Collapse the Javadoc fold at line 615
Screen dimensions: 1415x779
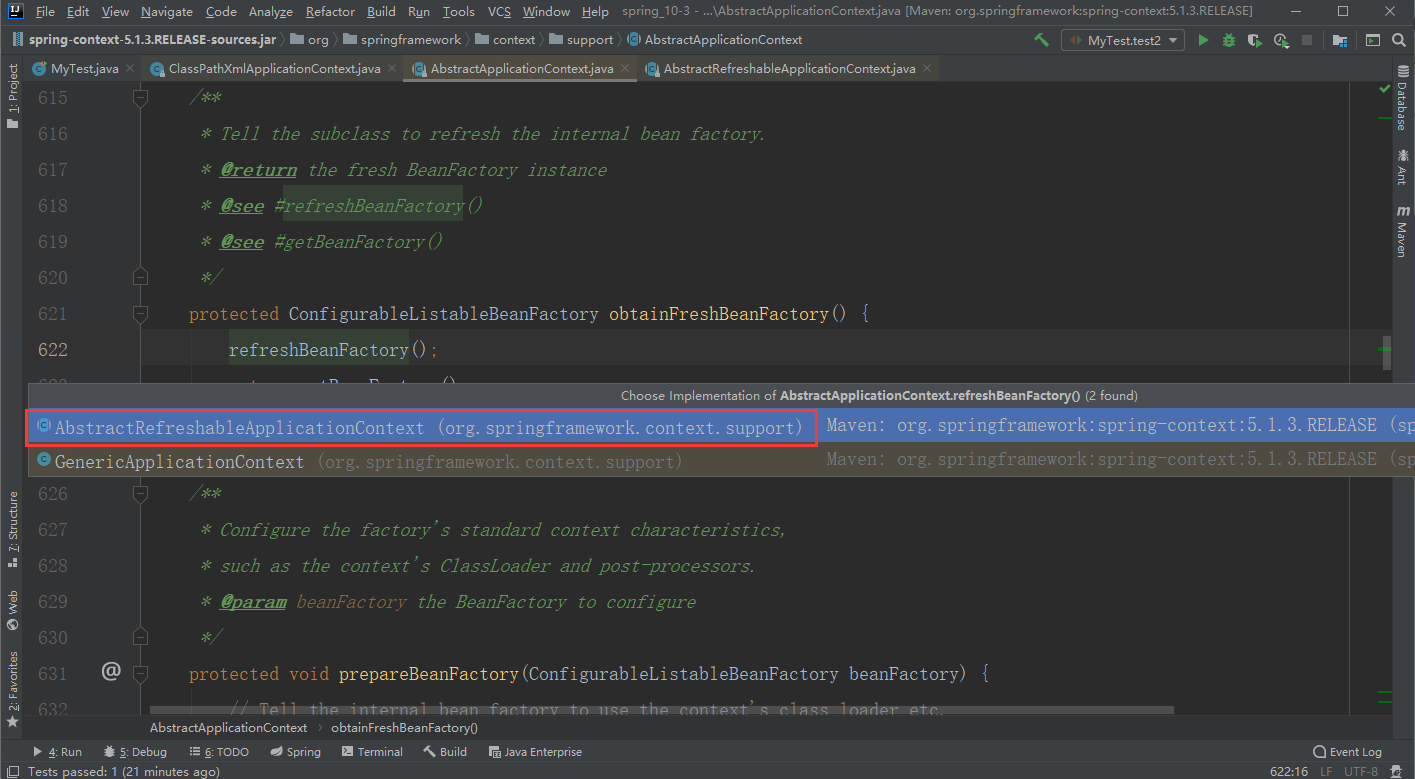click(140, 98)
